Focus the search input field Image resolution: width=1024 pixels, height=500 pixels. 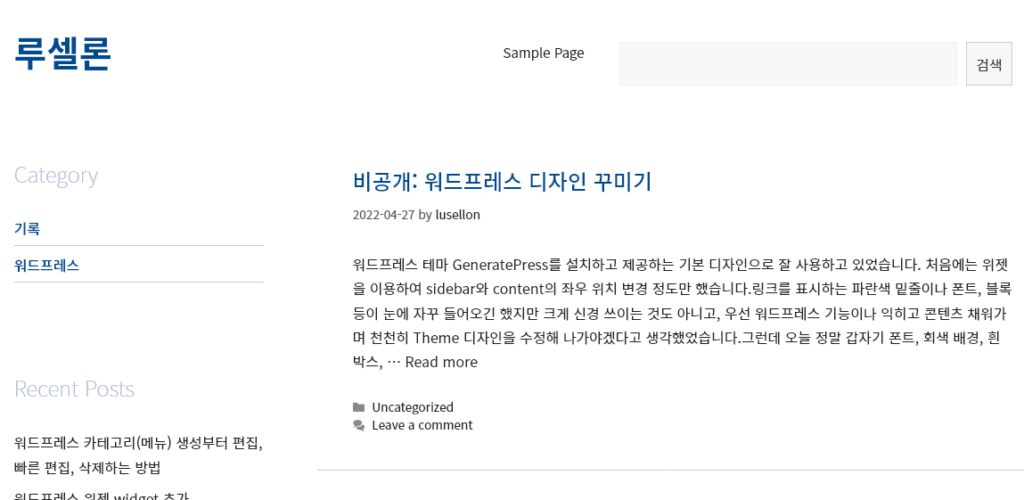(x=788, y=64)
